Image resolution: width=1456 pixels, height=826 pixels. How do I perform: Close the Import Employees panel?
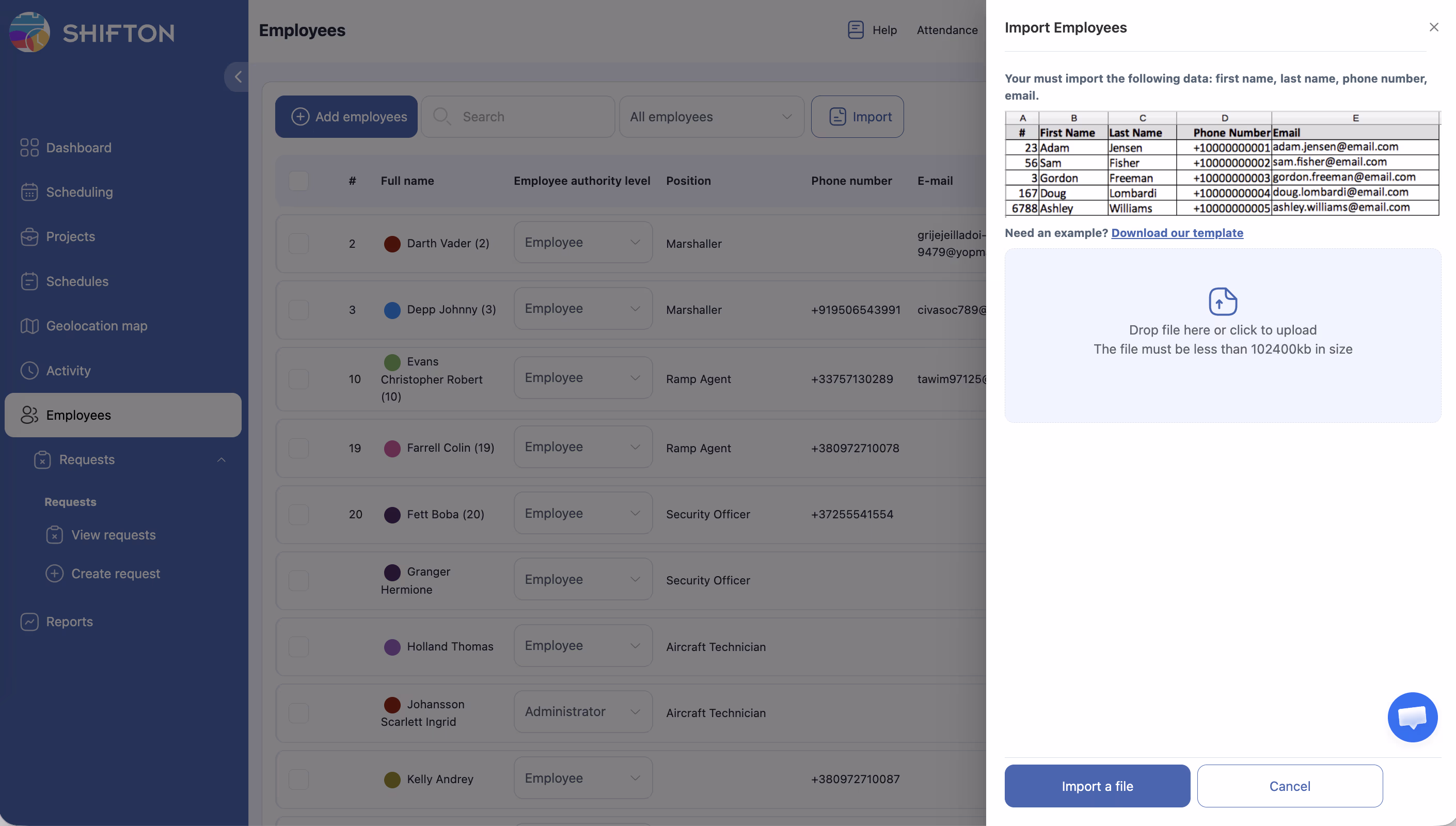1433,27
